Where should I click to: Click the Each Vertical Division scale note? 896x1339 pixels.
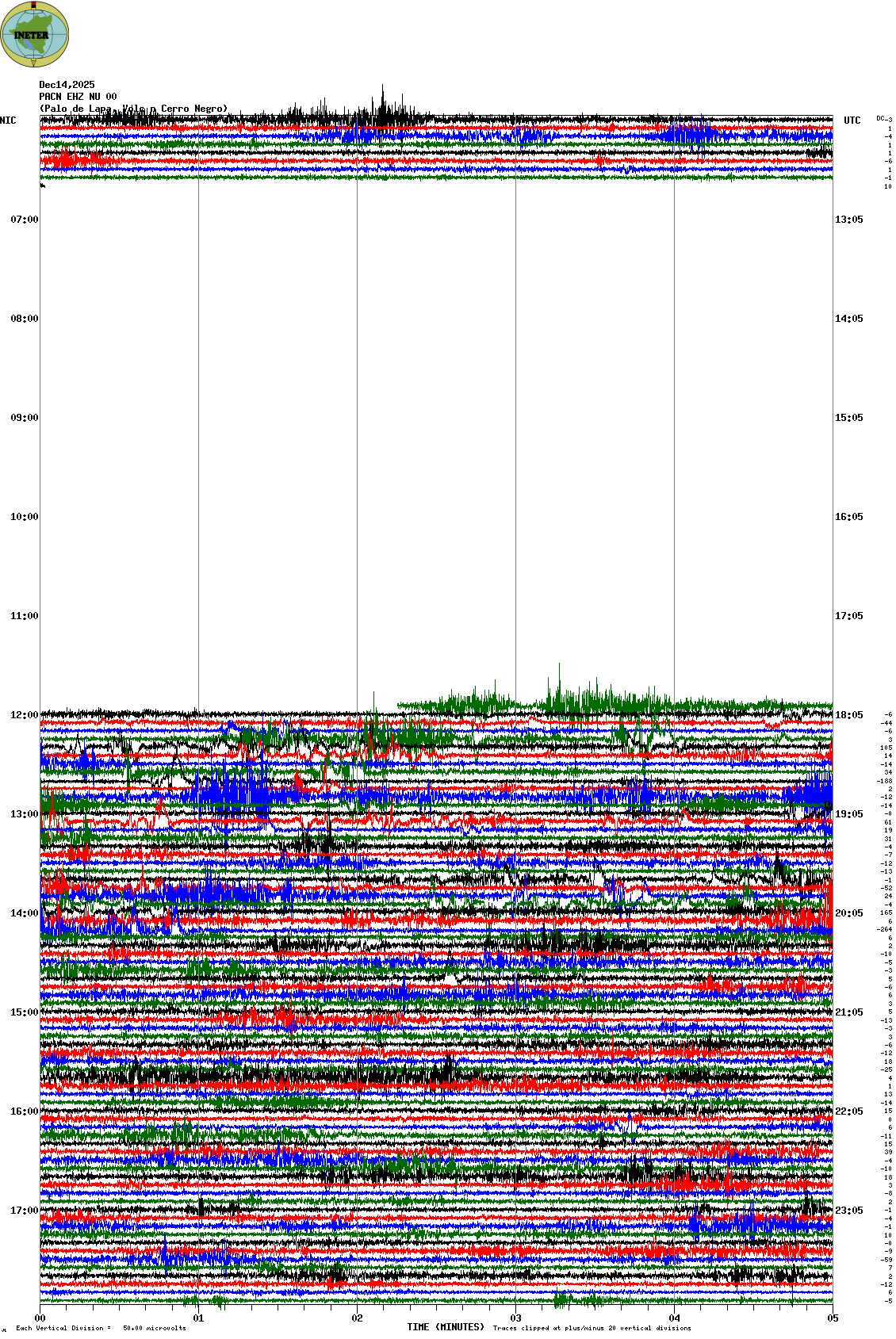tap(101, 1328)
